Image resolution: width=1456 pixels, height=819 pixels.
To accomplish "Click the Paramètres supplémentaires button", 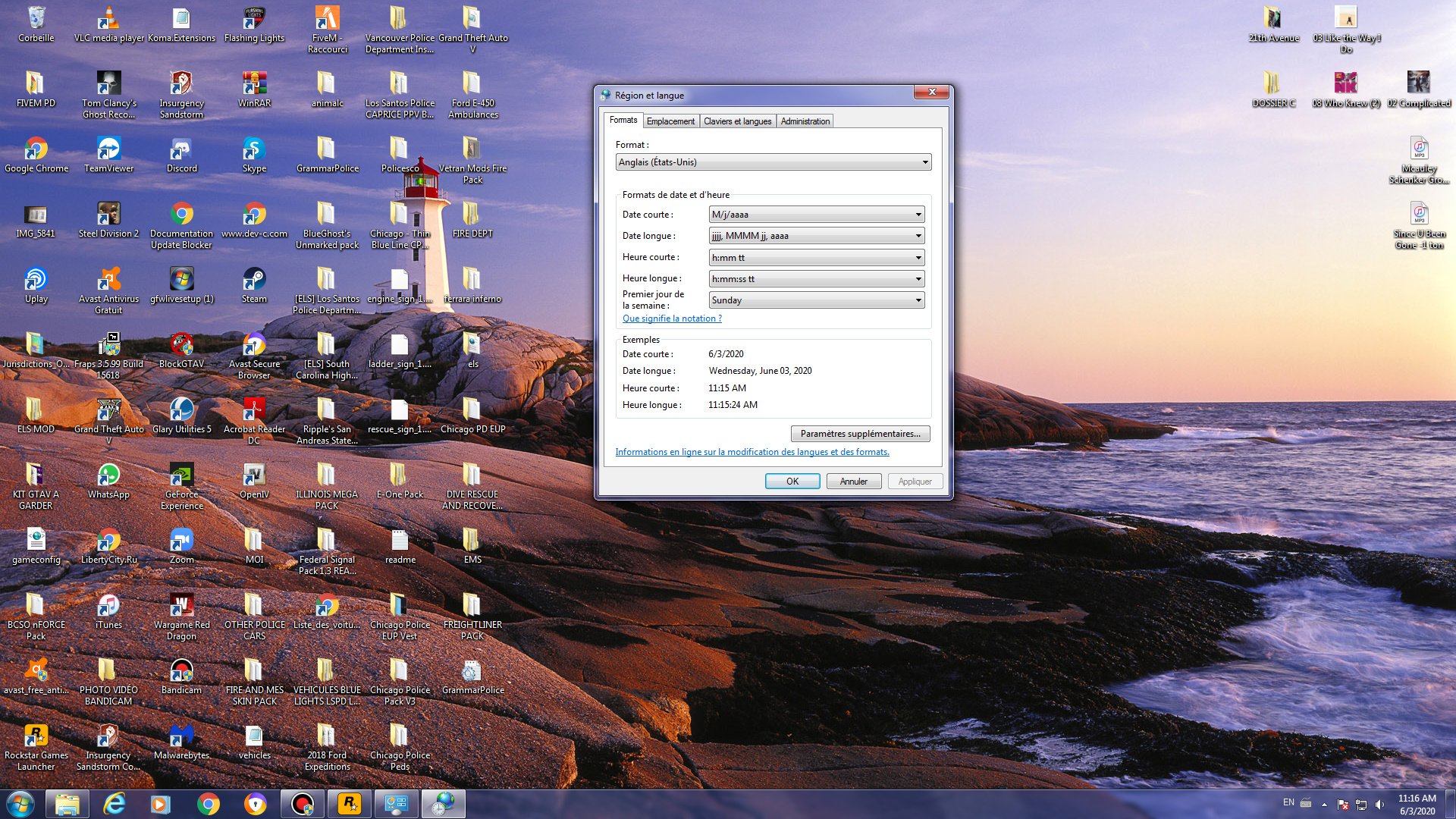I will [860, 434].
